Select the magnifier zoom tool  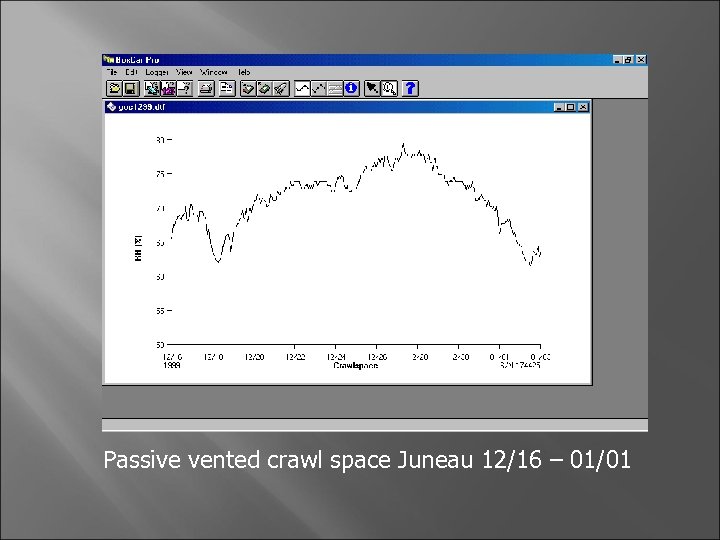389,88
